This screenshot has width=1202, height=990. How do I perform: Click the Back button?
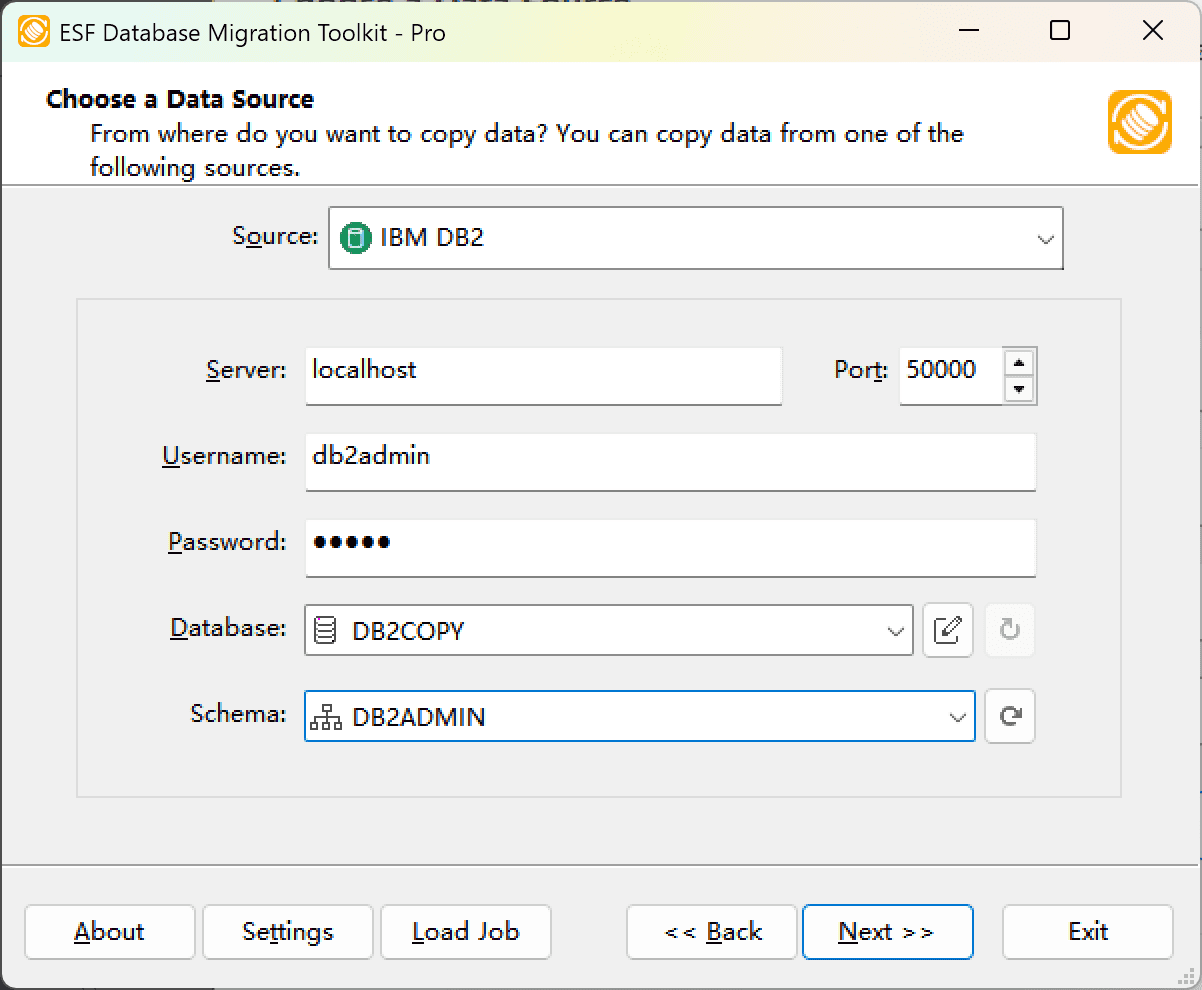pos(711,931)
